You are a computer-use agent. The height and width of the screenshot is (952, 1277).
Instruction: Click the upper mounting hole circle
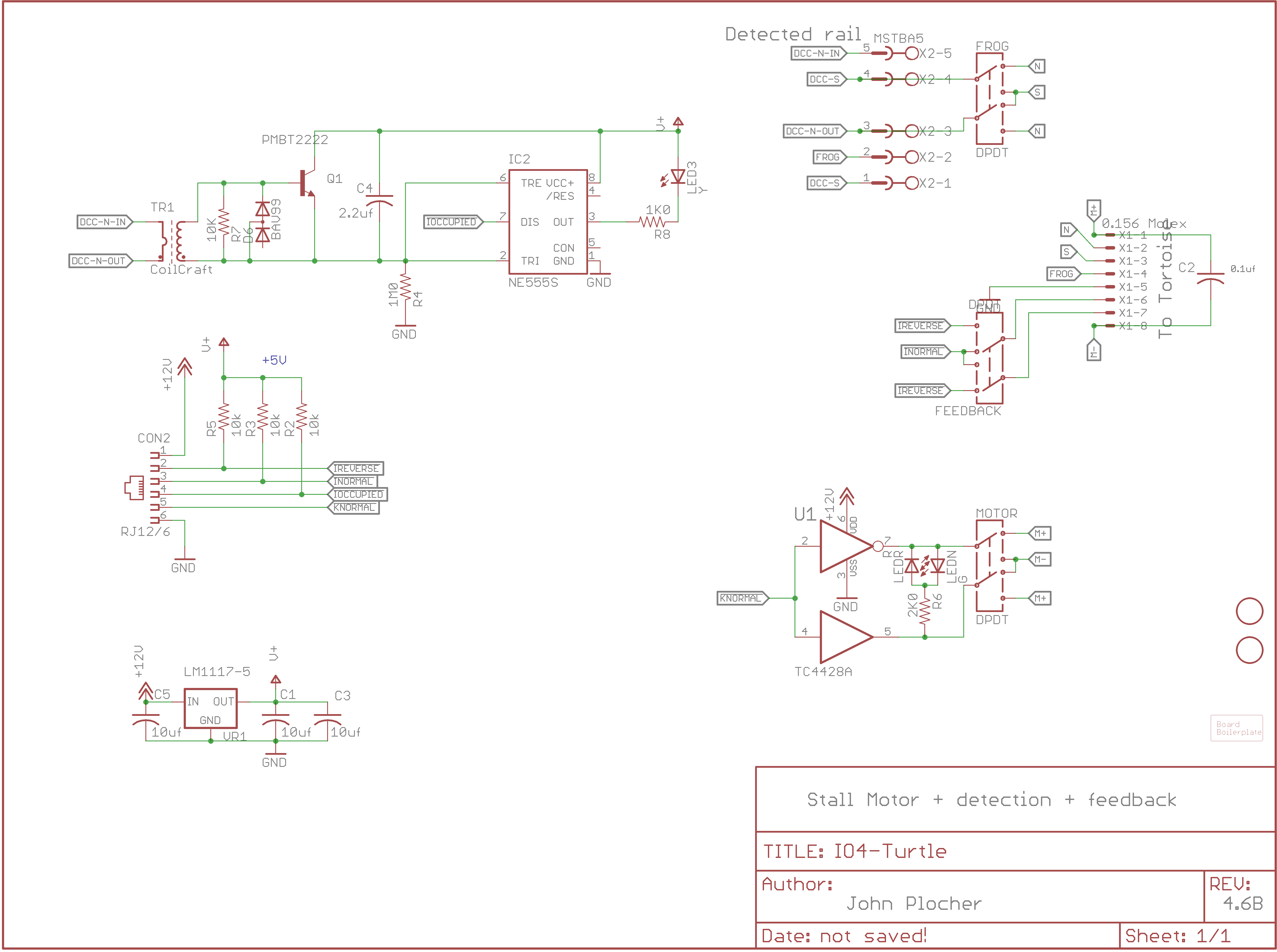tap(1249, 611)
